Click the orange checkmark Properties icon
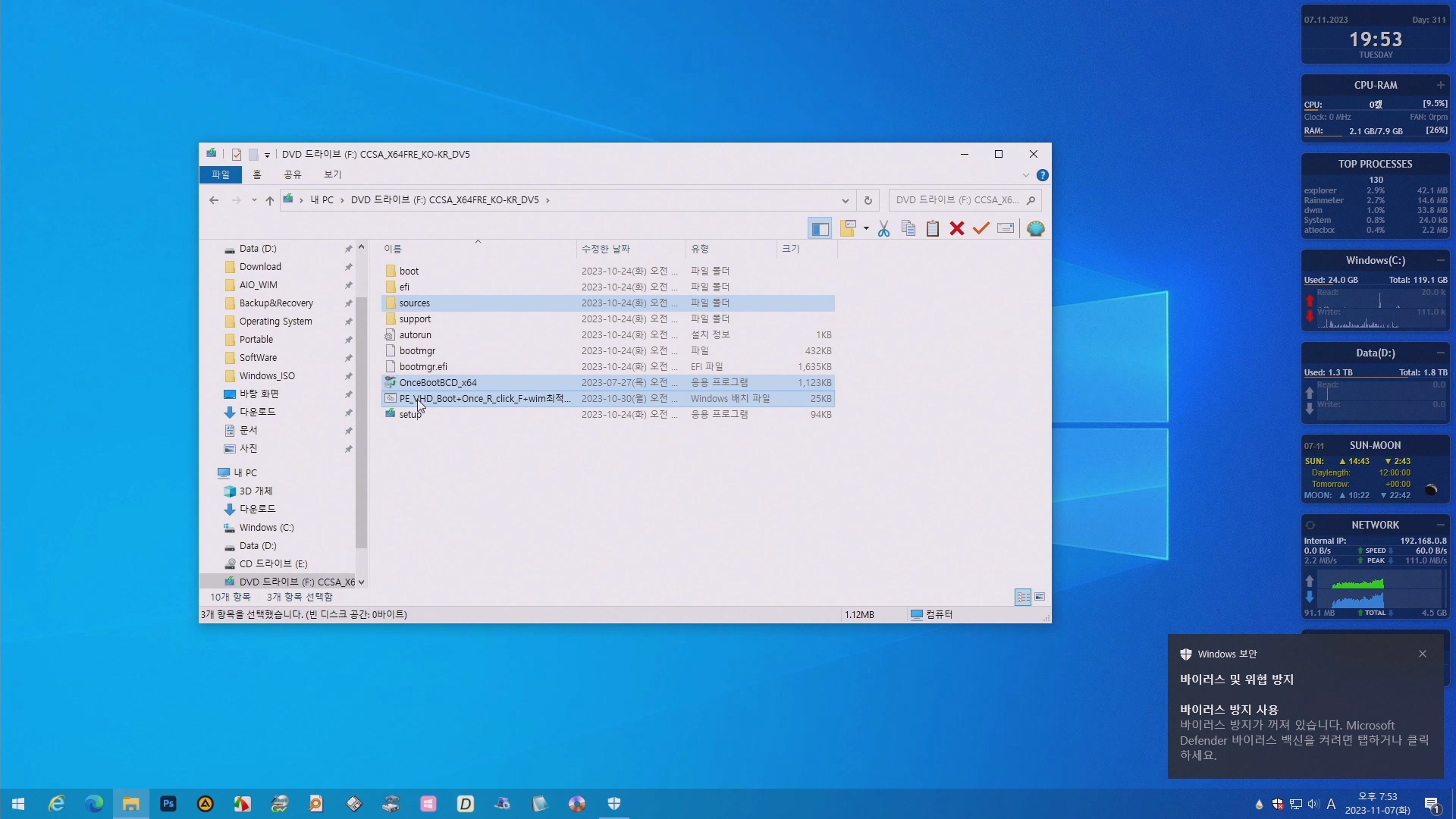 click(x=981, y=229)
